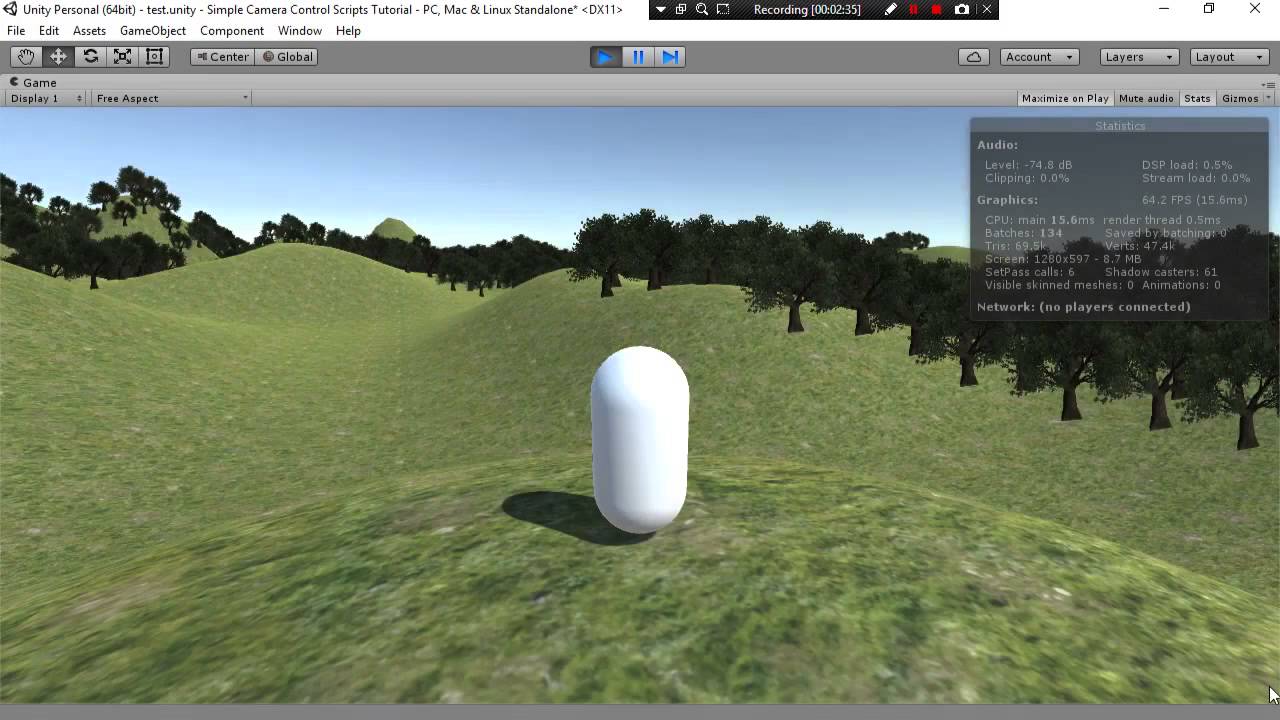The height and width of the screenshot is (720, 1280).
Task: Open the Gizmos dropdown
Action: tap(1243, 98)
